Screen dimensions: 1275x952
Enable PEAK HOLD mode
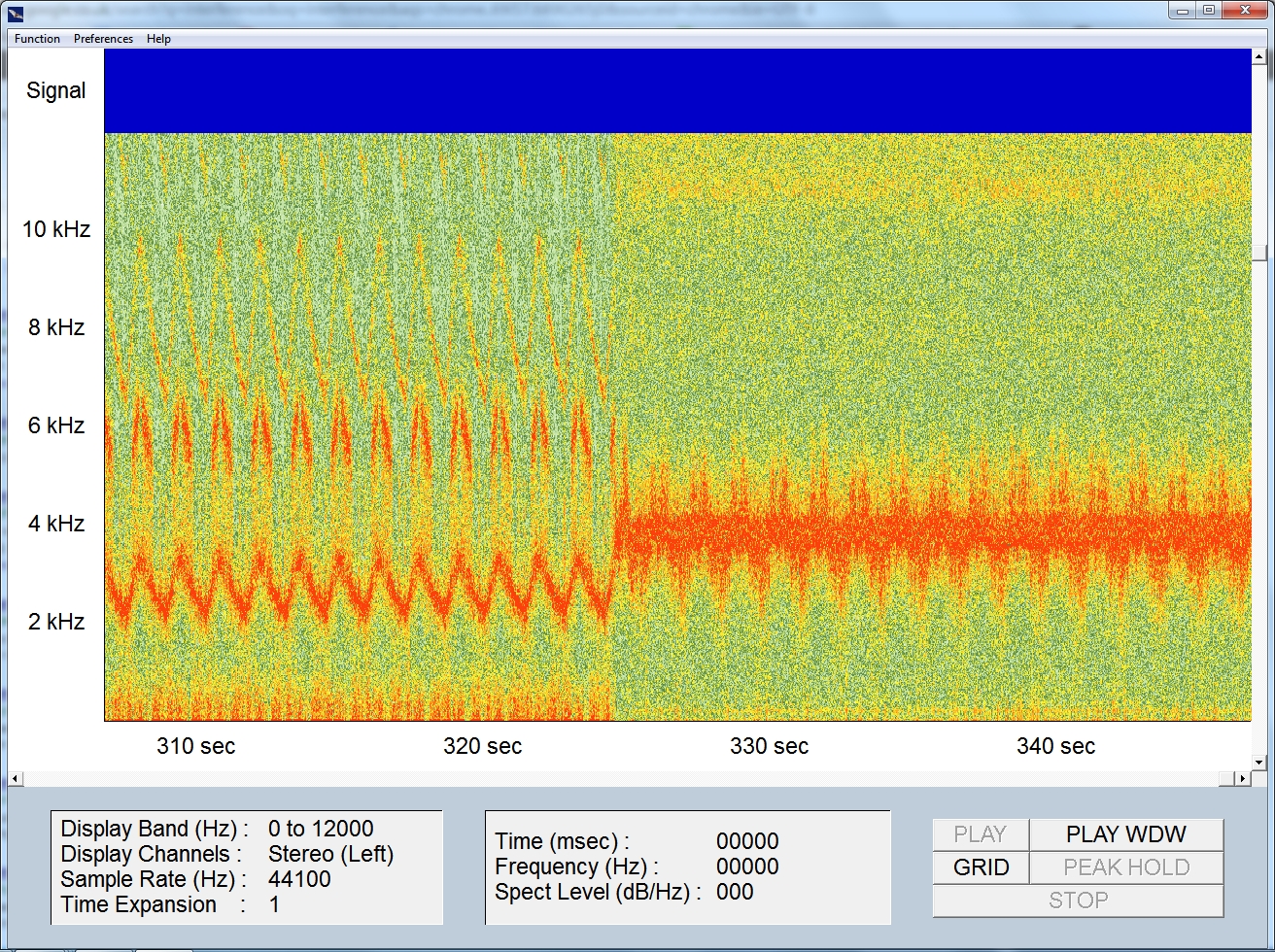(x=1125, y=867)
